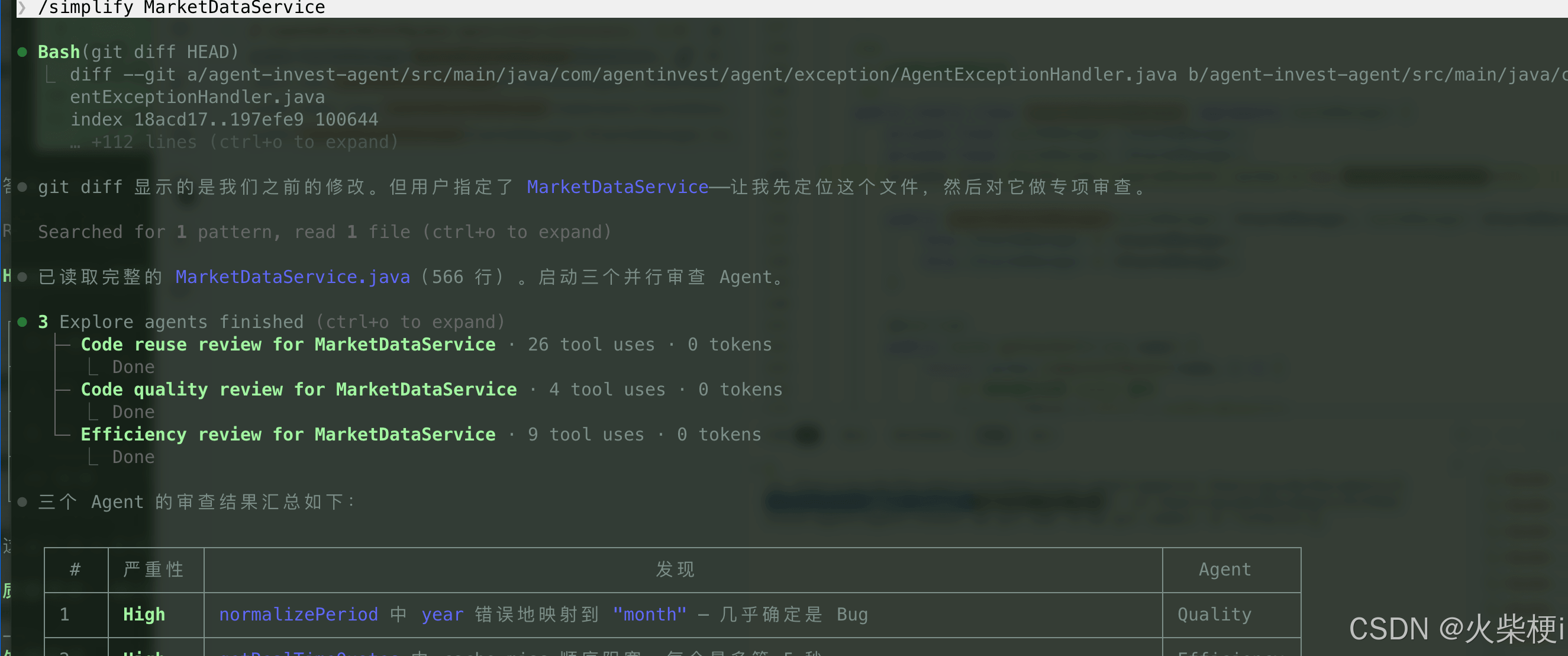The image size is (1568, 656).
Task: Click the /simplify MarketDataService command line
Action: click(x=182, y=7)
